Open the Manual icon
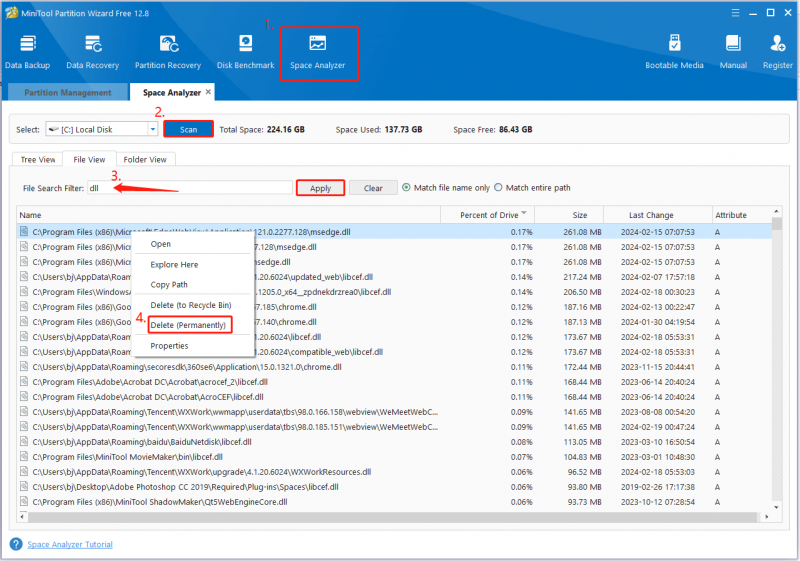This screenshot has height=561, width=800. pos(733,52)
